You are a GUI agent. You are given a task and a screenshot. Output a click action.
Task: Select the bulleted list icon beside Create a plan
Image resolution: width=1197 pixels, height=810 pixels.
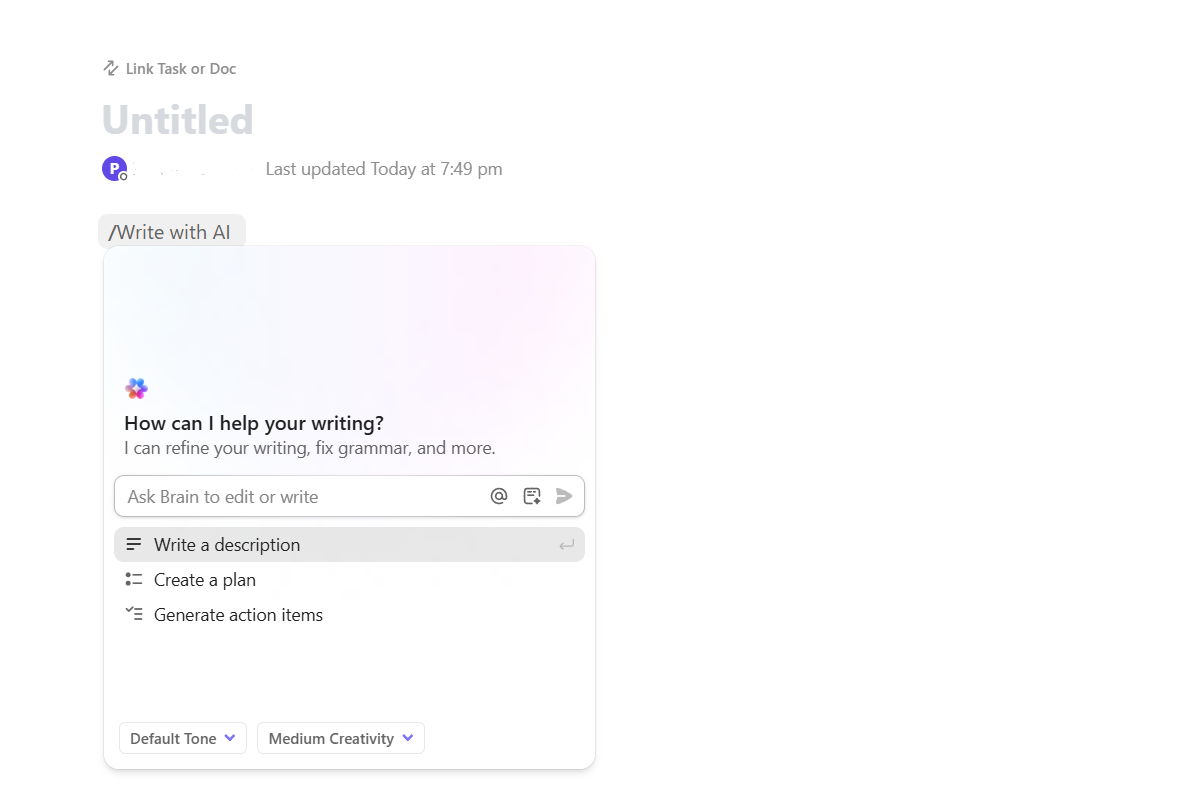point(134,579)
